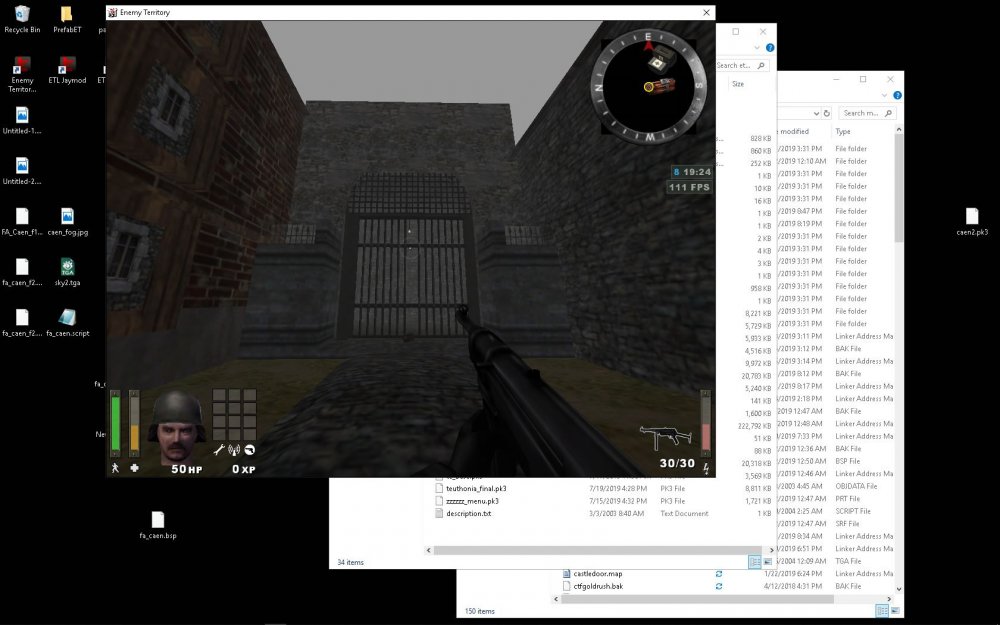Screen dimensions: 1000x625
Task: Click the 30/30 ammo counter
Action: [x=677, y=464]
